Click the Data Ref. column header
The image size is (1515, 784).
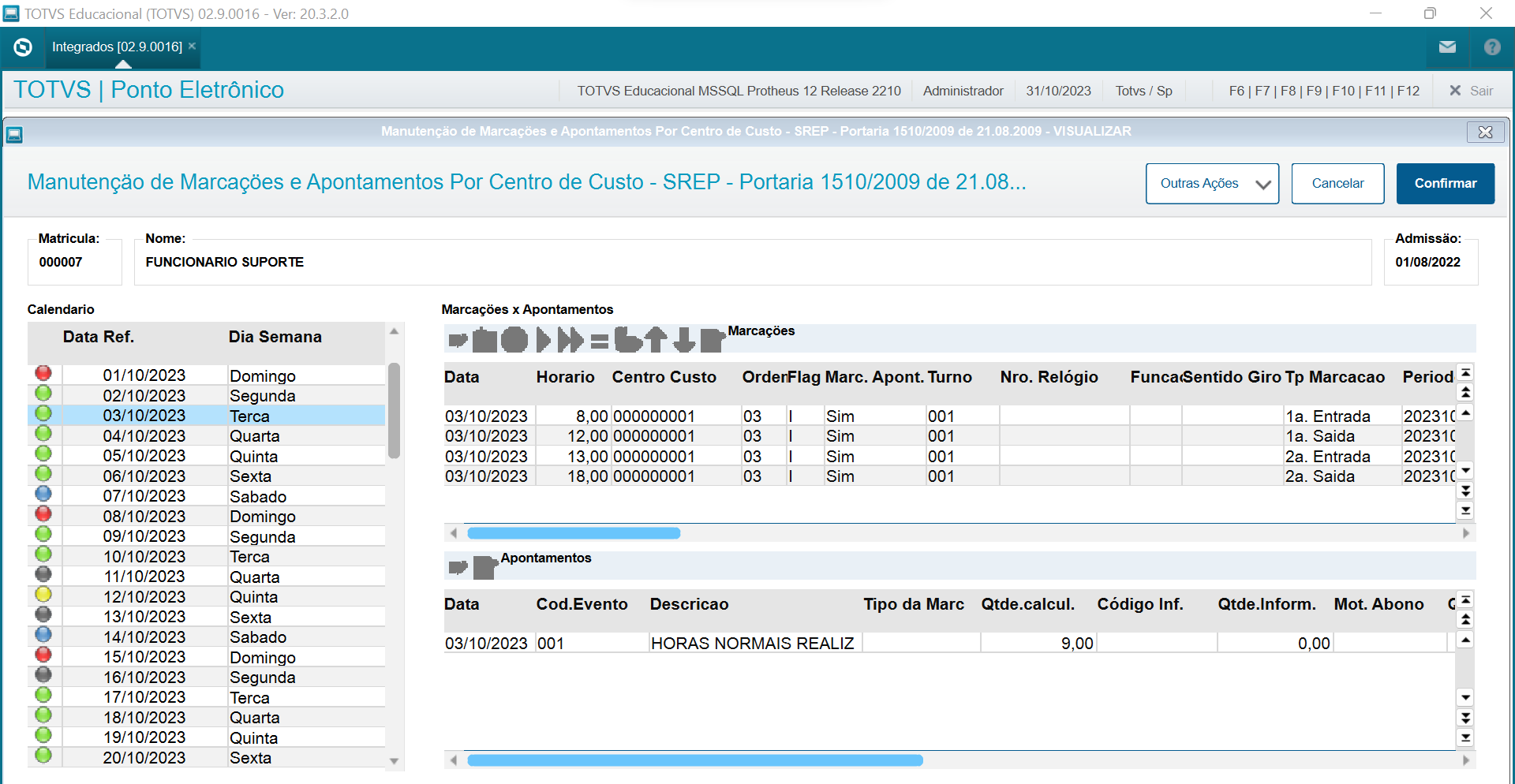(x=99, y=337)
